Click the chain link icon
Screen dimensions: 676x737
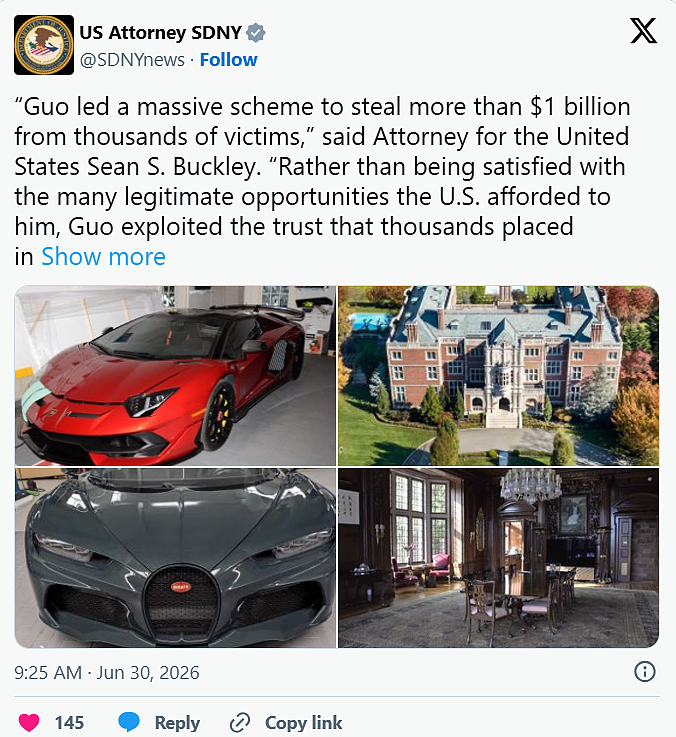pos(240,722)
